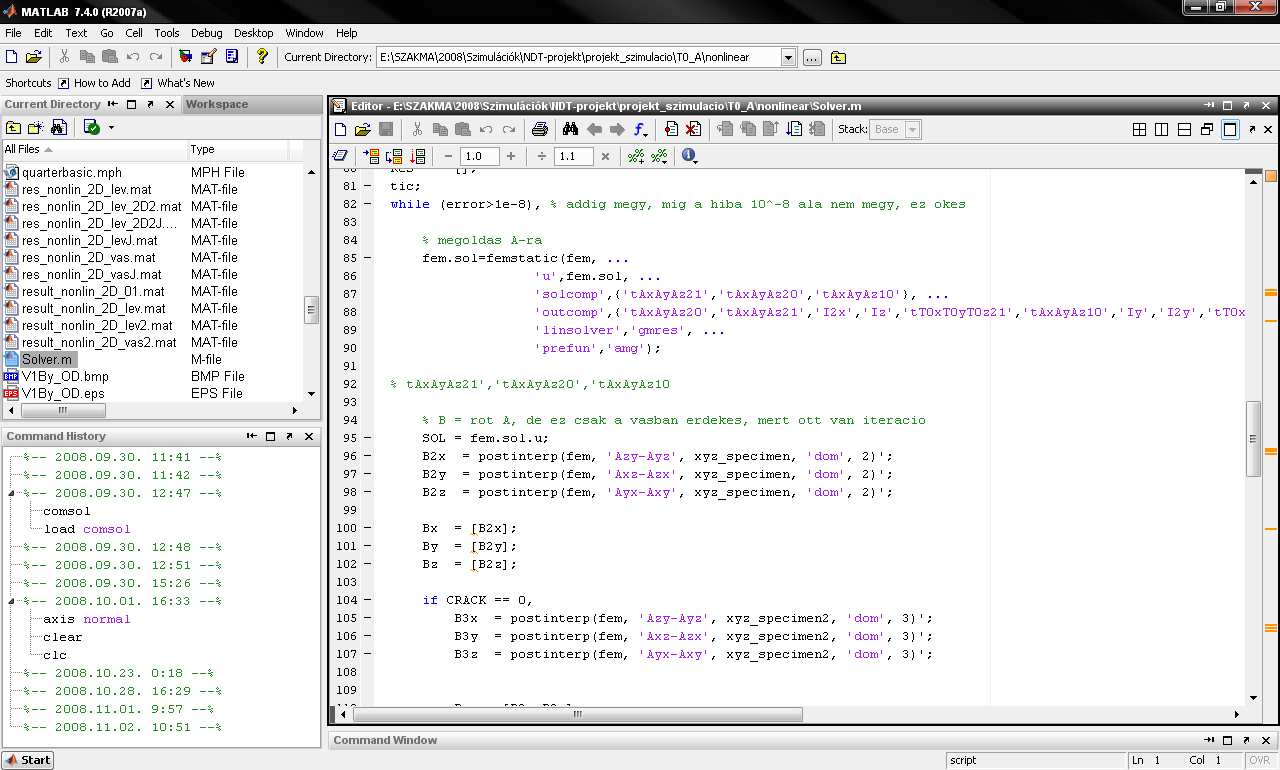Toggle breakpoint dash at line 95
Screen dimensions: 1280x770
pyautogui.click(x=367, y=438)
